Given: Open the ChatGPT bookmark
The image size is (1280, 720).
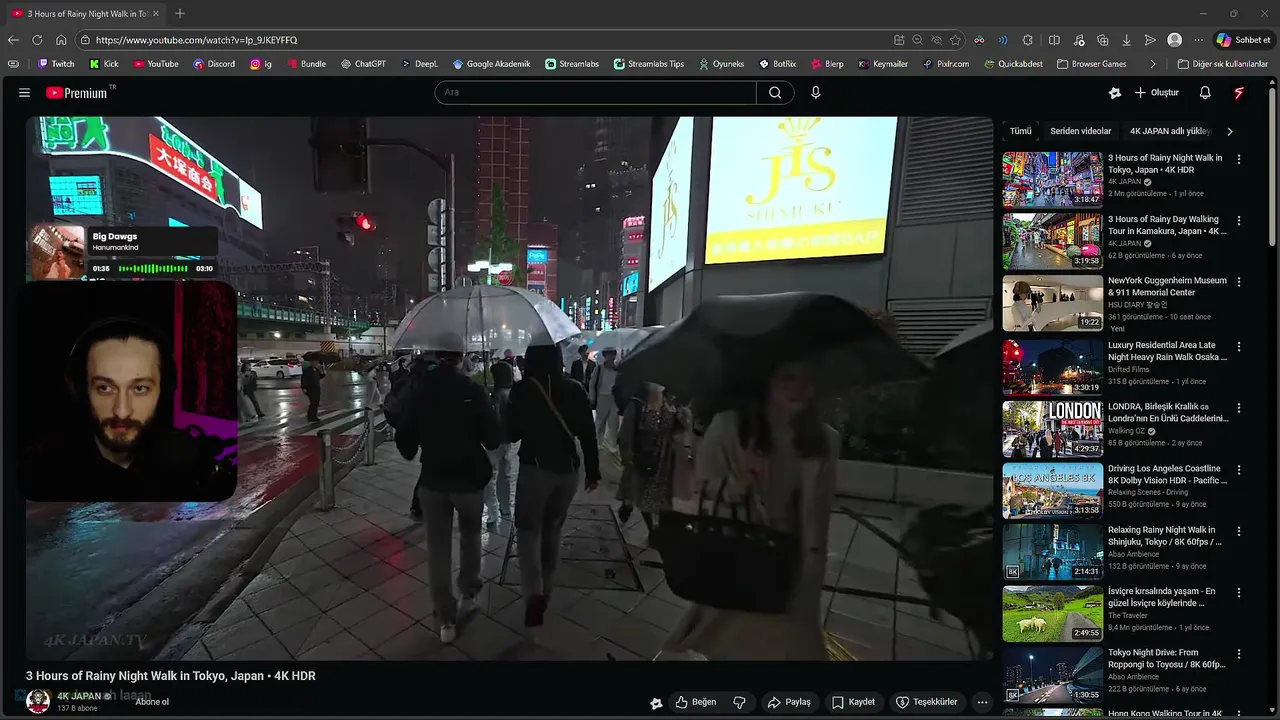Looking at the screenshot, I should 362,64.
